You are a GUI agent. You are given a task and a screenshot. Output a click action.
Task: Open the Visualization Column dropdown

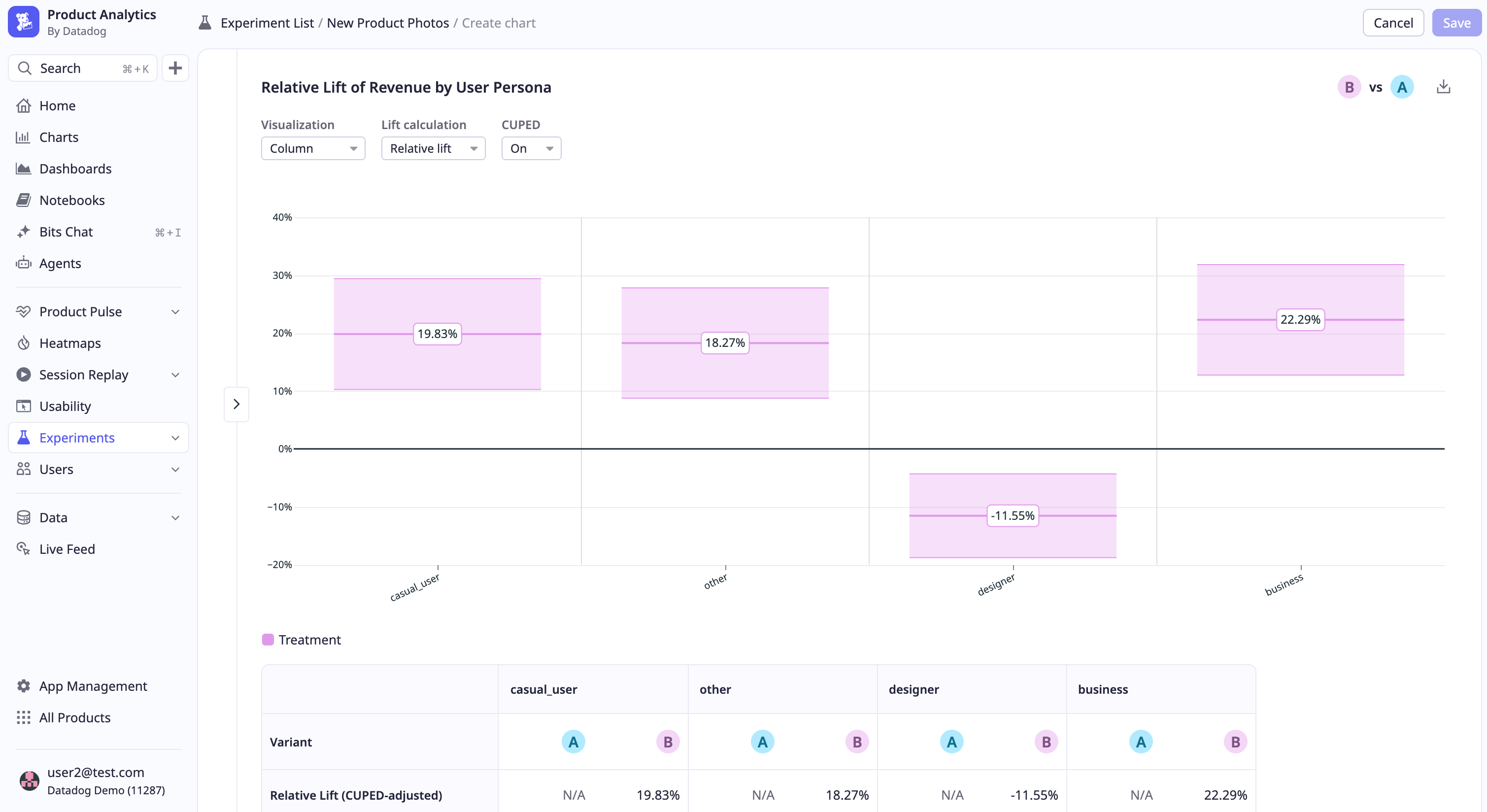click(x=313, y=148)
